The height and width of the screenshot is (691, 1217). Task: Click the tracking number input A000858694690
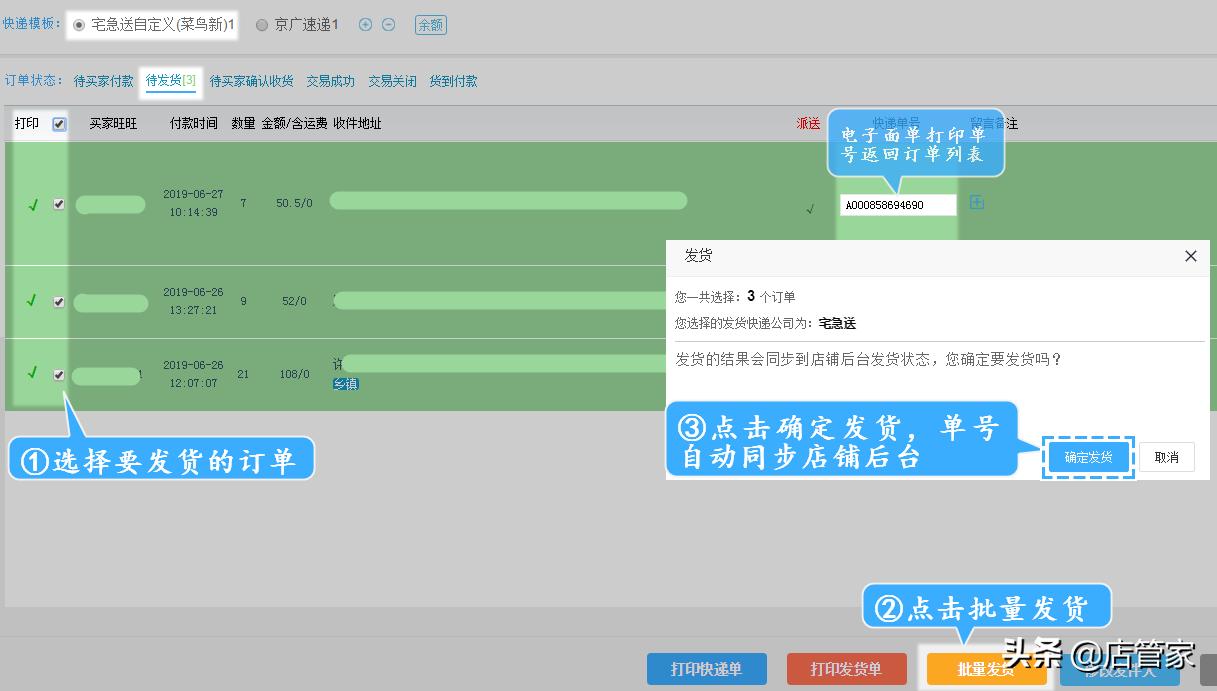point(897,203)
